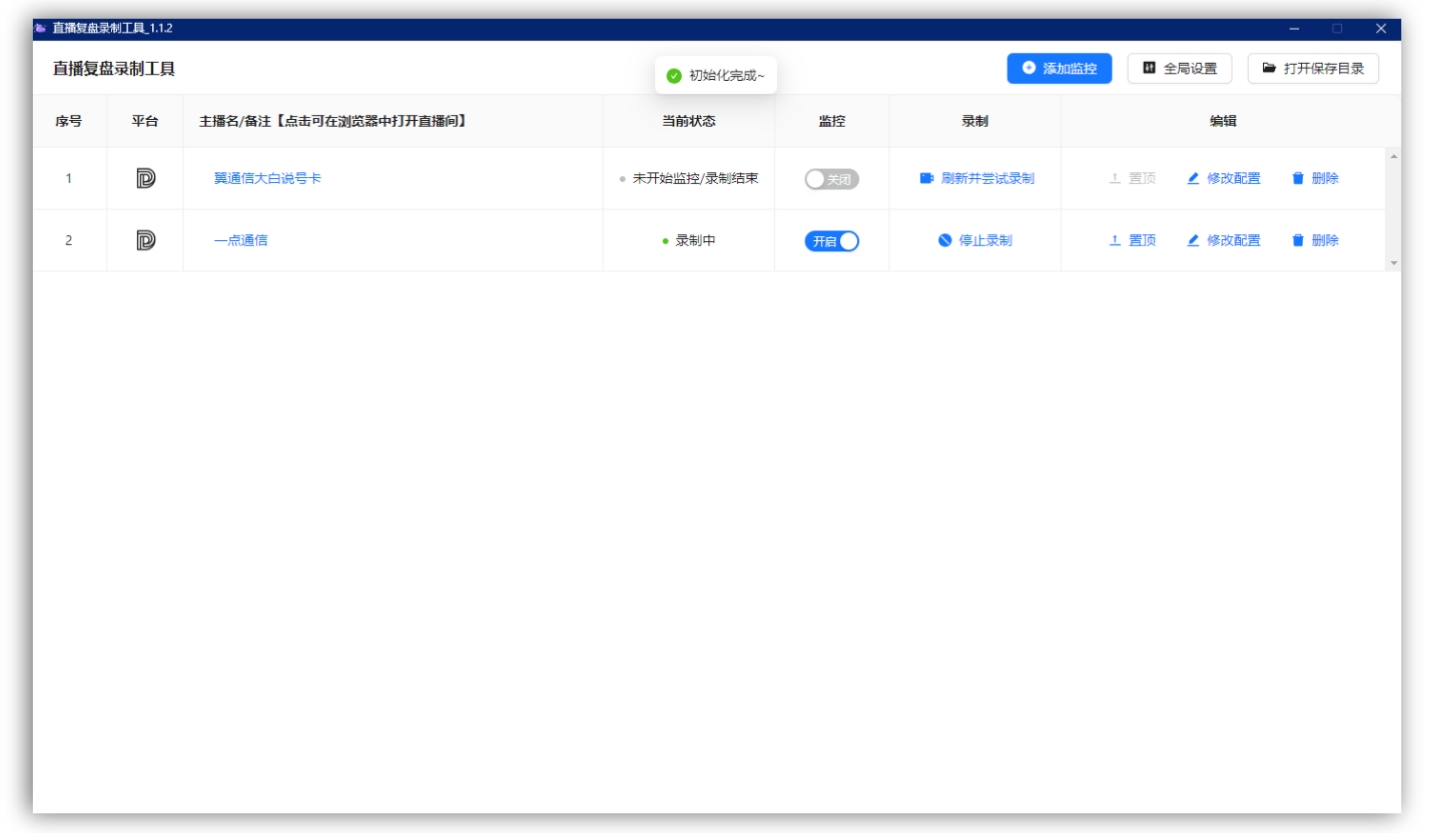
Task: Click the 添加监控 button
Action: point(1059,68)
